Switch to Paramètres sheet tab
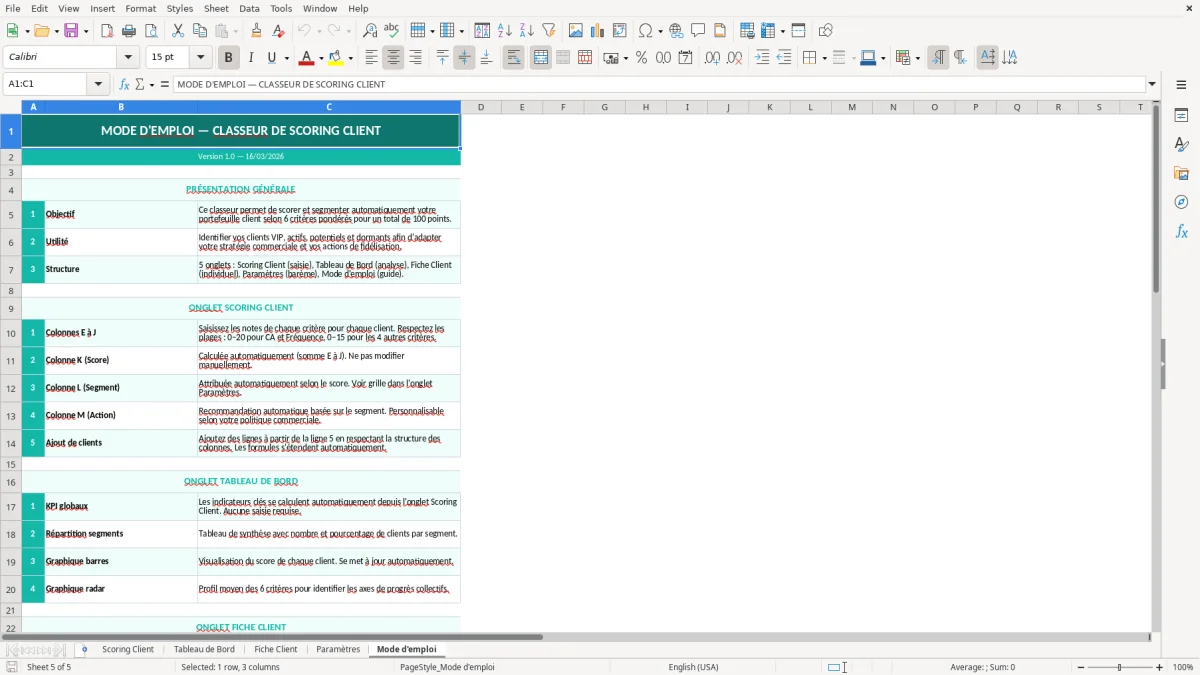This screenshot has height=675, width=1200. click(x=338, y=649)
